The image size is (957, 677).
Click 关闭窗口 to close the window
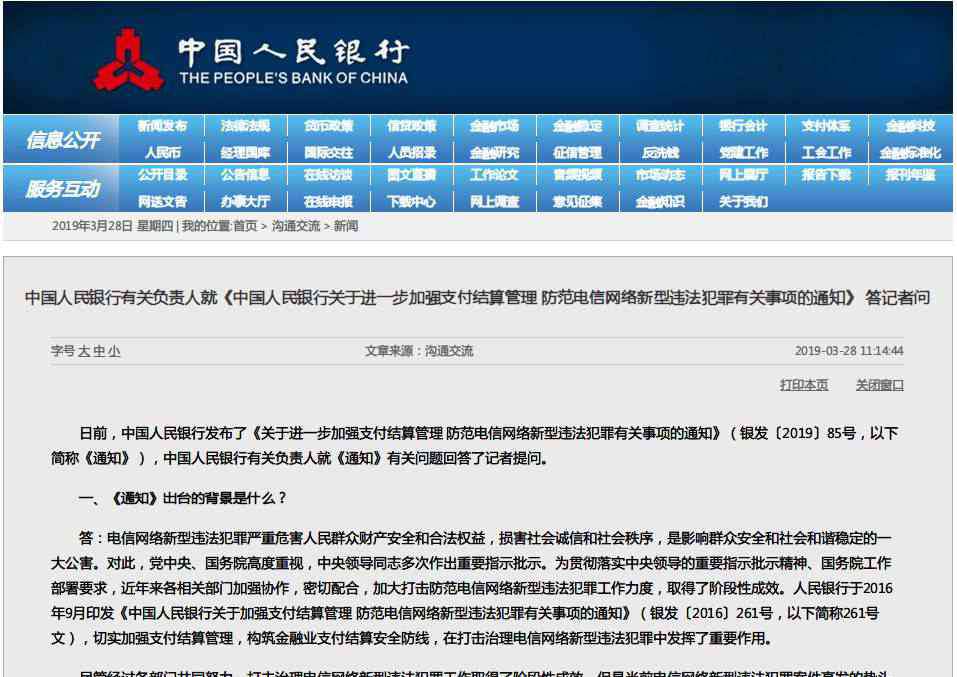click(x=879, y=385)
